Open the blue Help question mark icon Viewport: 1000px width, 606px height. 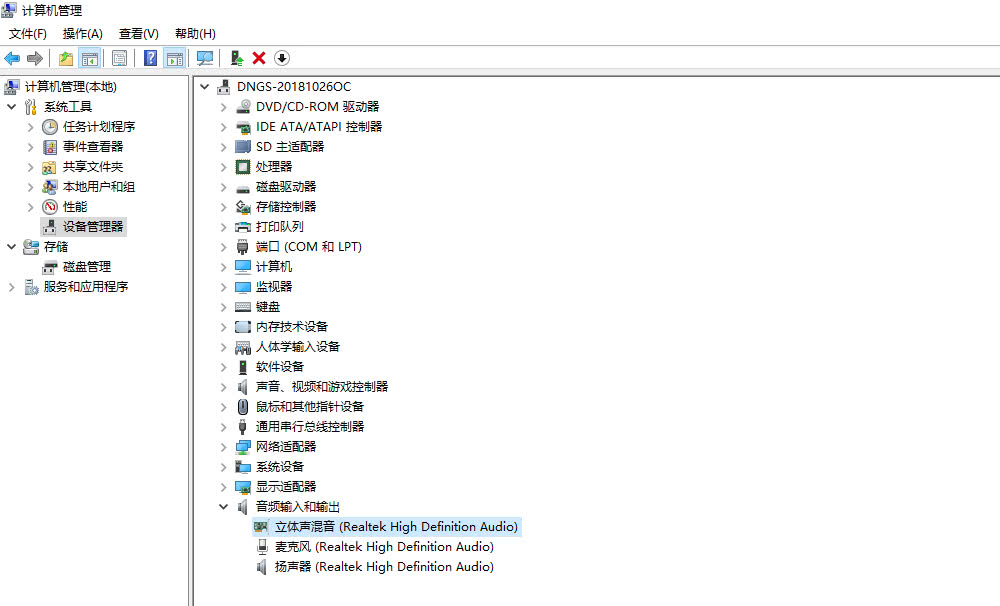point(151,59)
